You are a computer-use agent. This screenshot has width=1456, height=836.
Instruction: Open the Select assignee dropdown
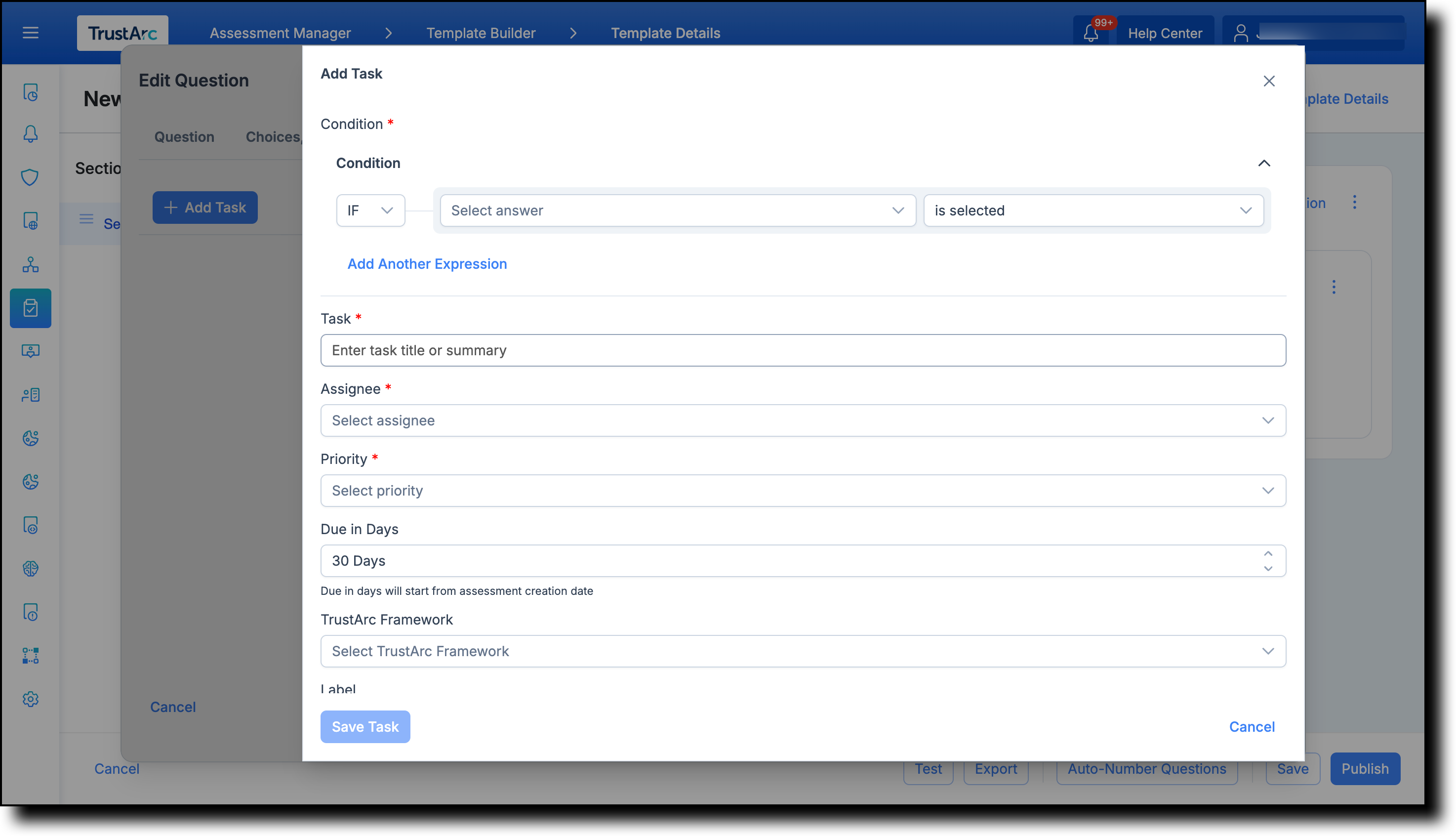click(x=803, y=421)
